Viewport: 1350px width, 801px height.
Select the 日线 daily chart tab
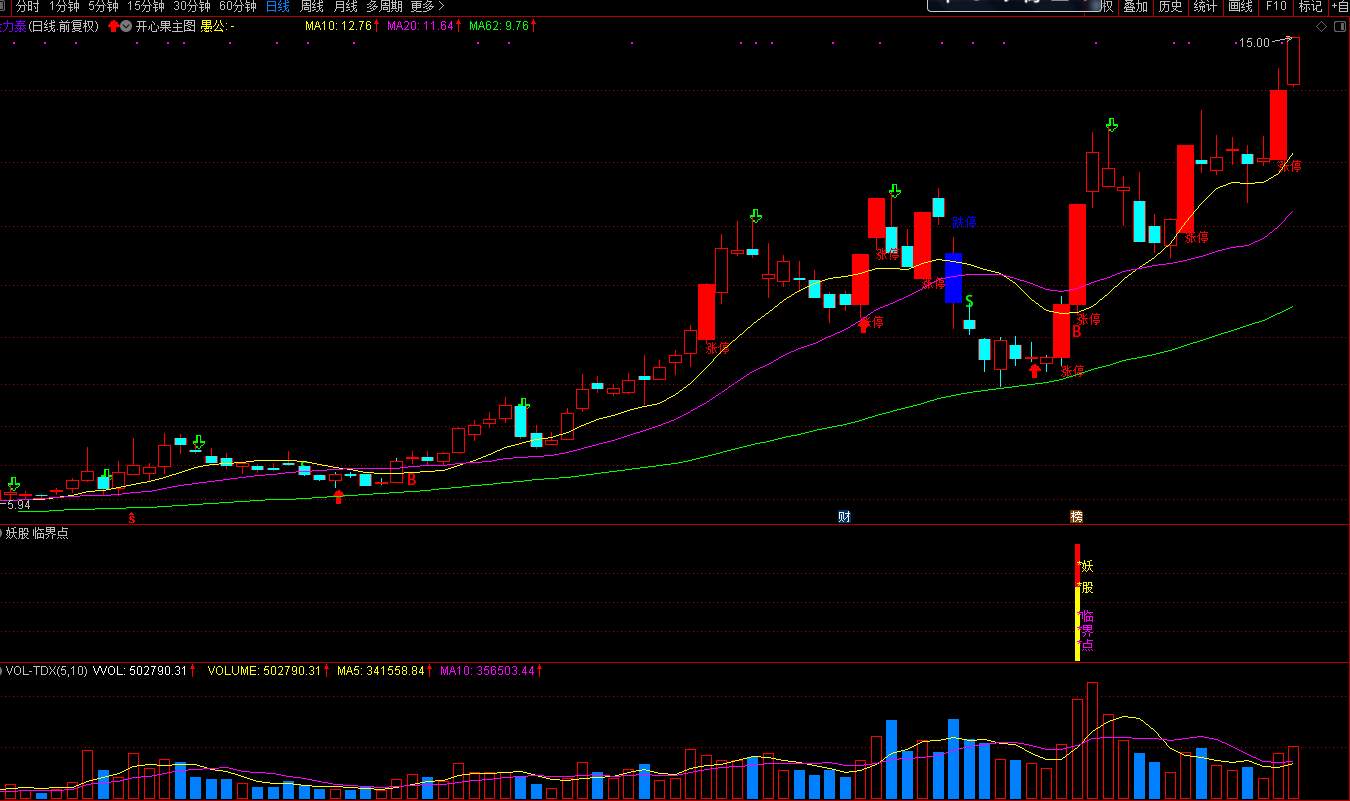tap(277, 6)
